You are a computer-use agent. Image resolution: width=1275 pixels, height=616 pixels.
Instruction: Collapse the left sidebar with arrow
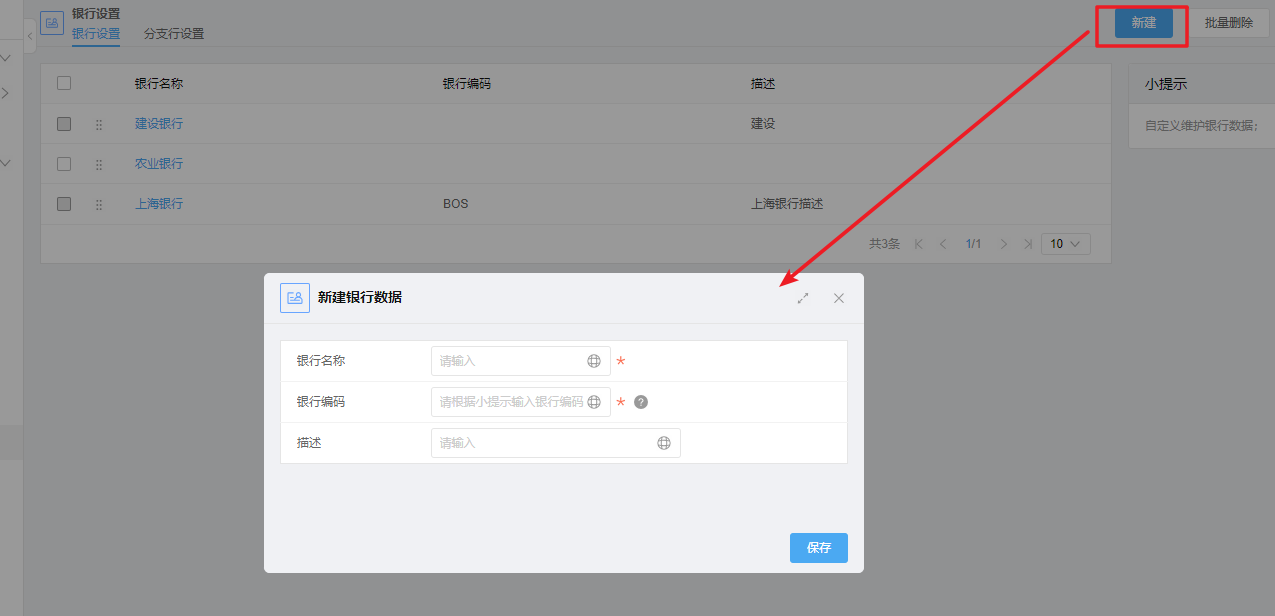30,36
